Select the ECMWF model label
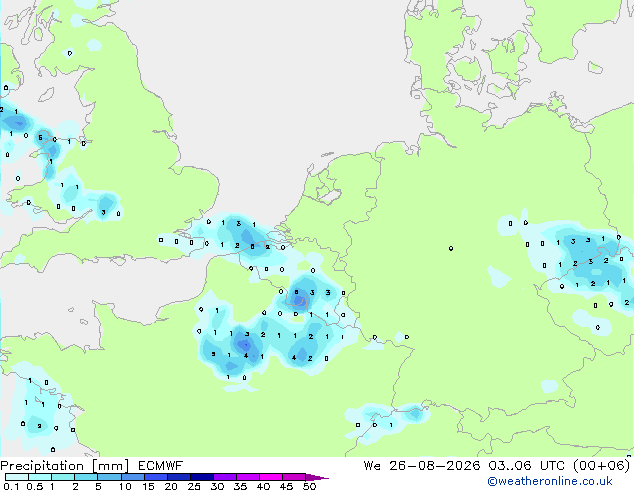634x490 pixels. coord(161,466)
